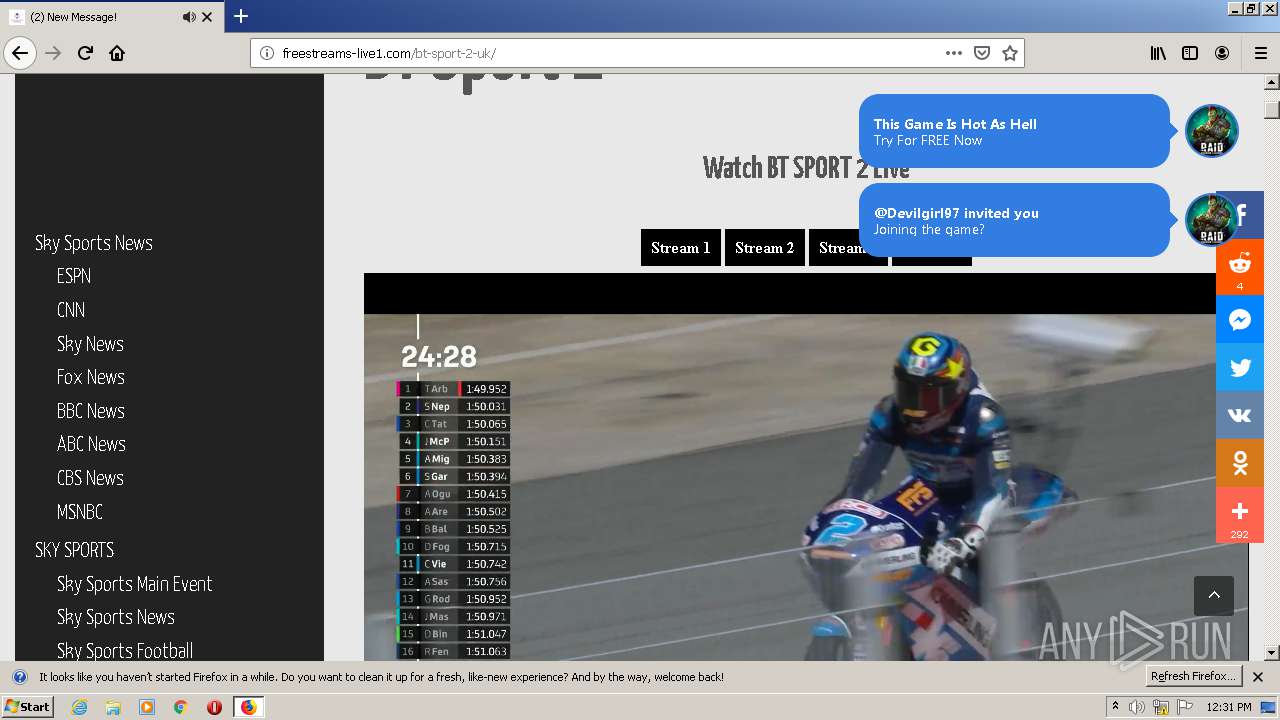Image resolution: width=1280 pixels, height=720 pixels.
Task: Open CNN channel link
Action: [71, 310]
